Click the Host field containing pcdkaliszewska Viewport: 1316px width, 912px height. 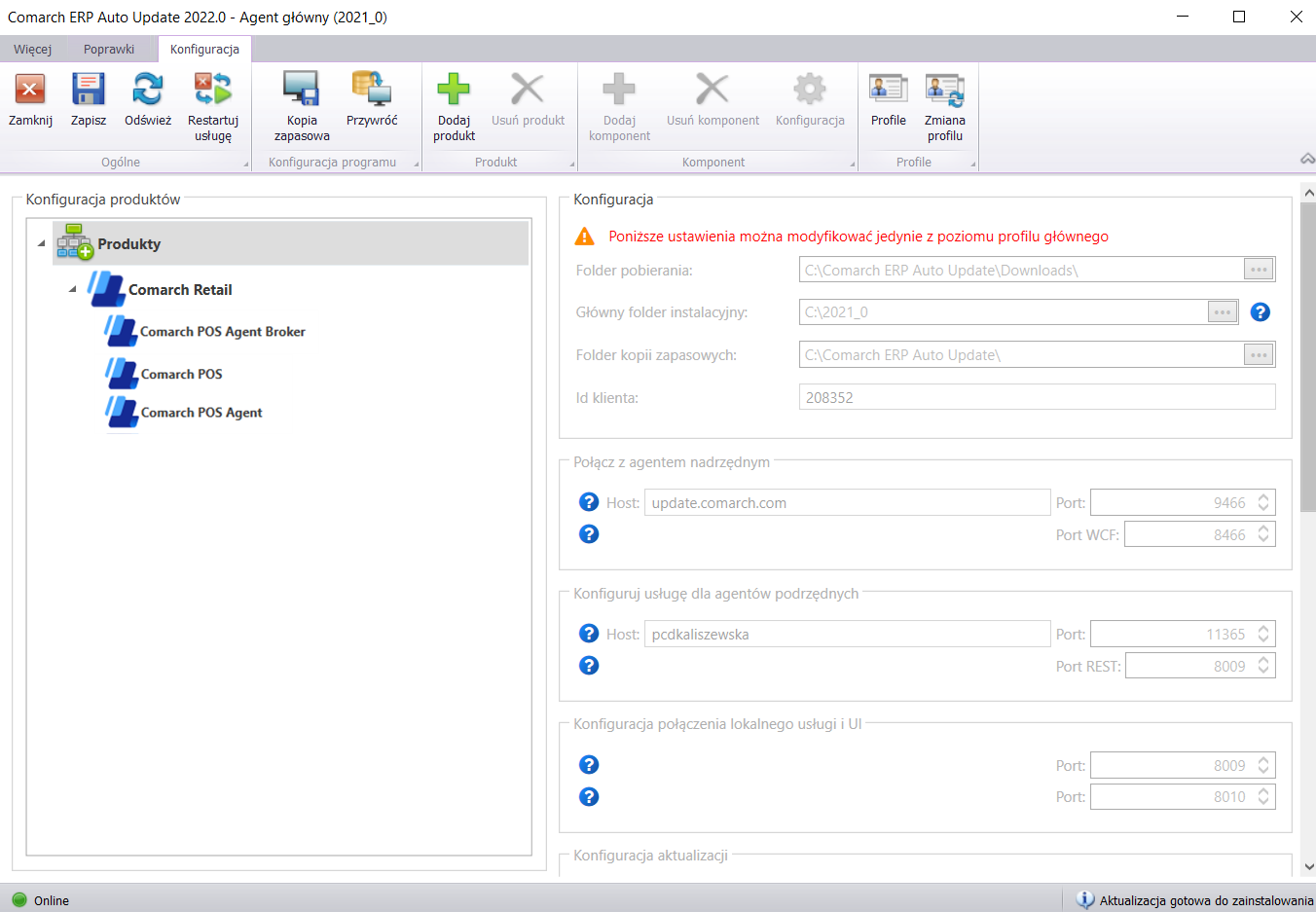(848, 634)
